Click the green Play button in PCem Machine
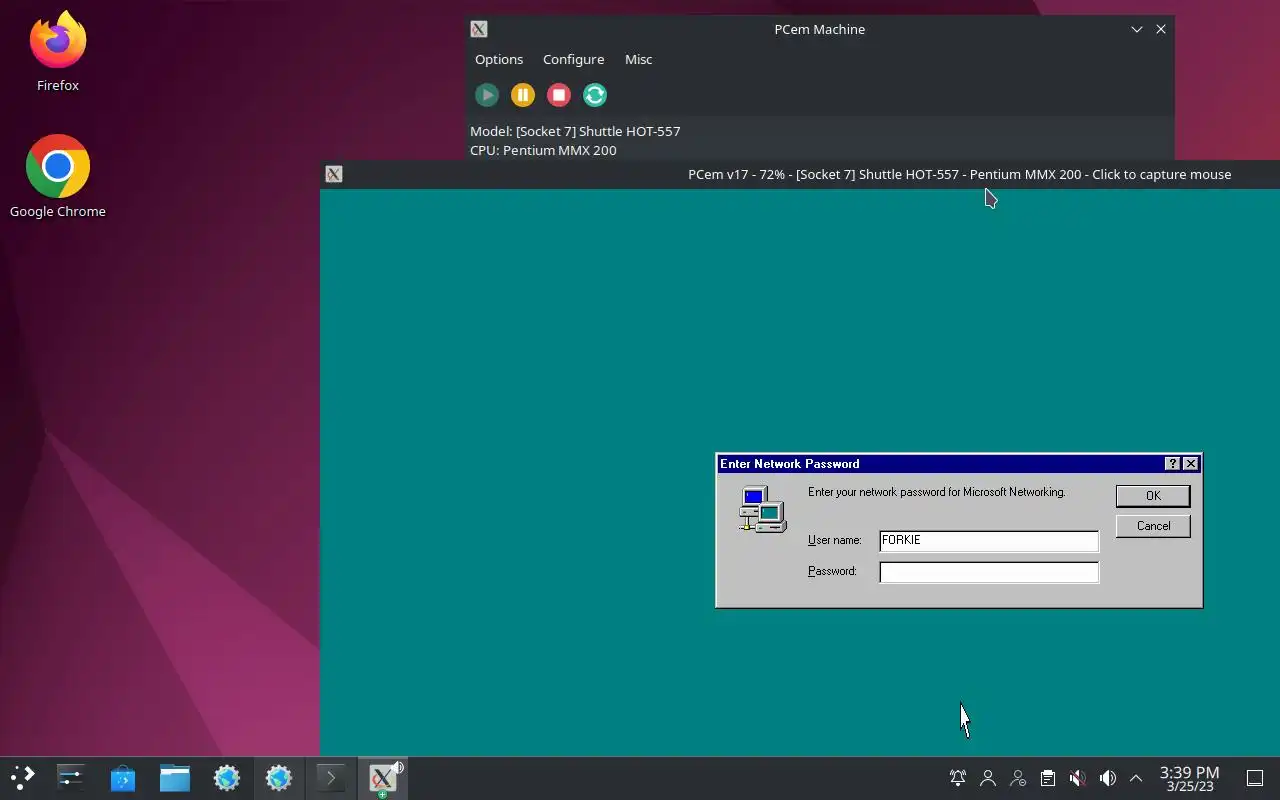The width and height of the screenshot is (1280, 800). (487, 95)
